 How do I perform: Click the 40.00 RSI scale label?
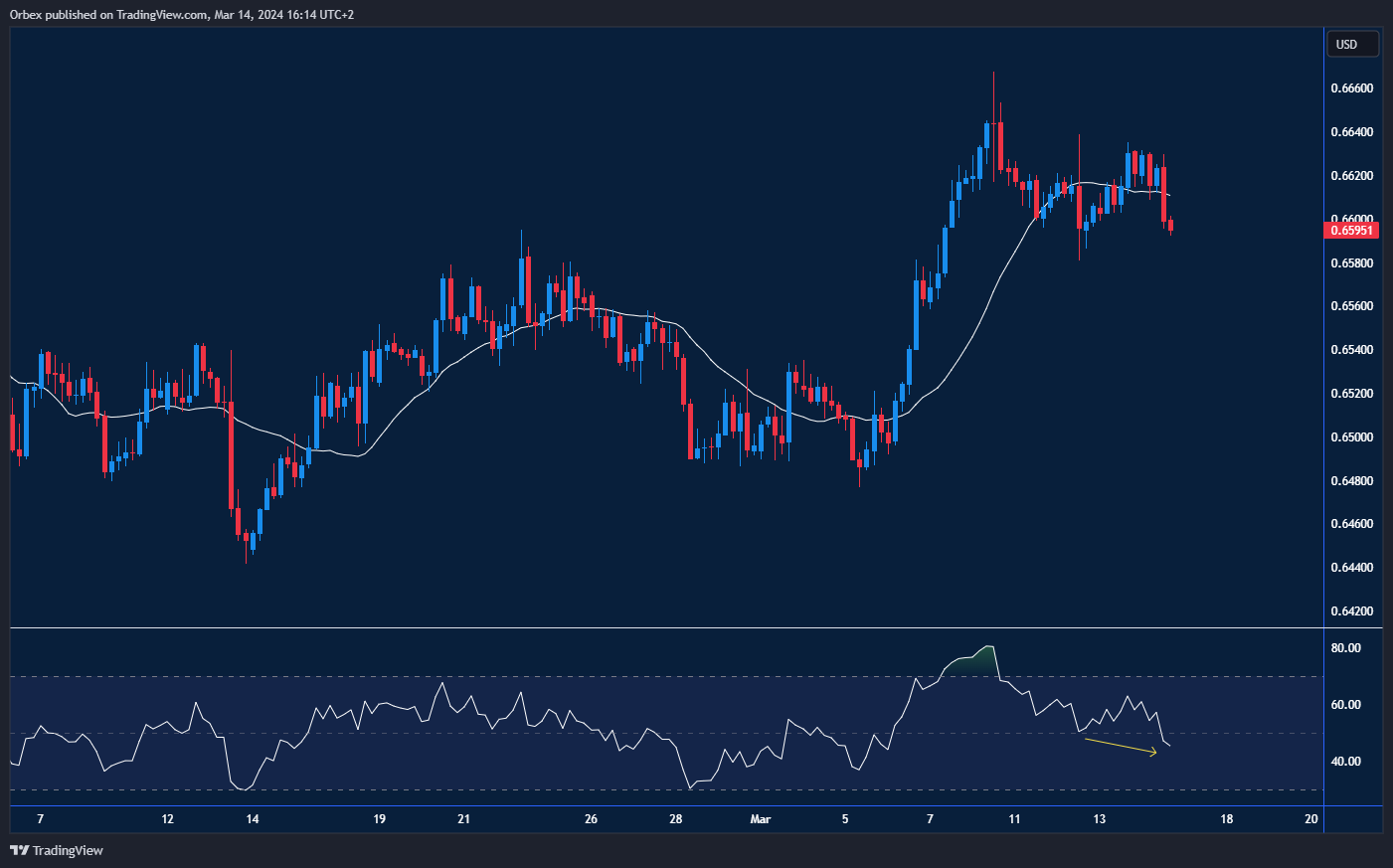[1346, 762]
